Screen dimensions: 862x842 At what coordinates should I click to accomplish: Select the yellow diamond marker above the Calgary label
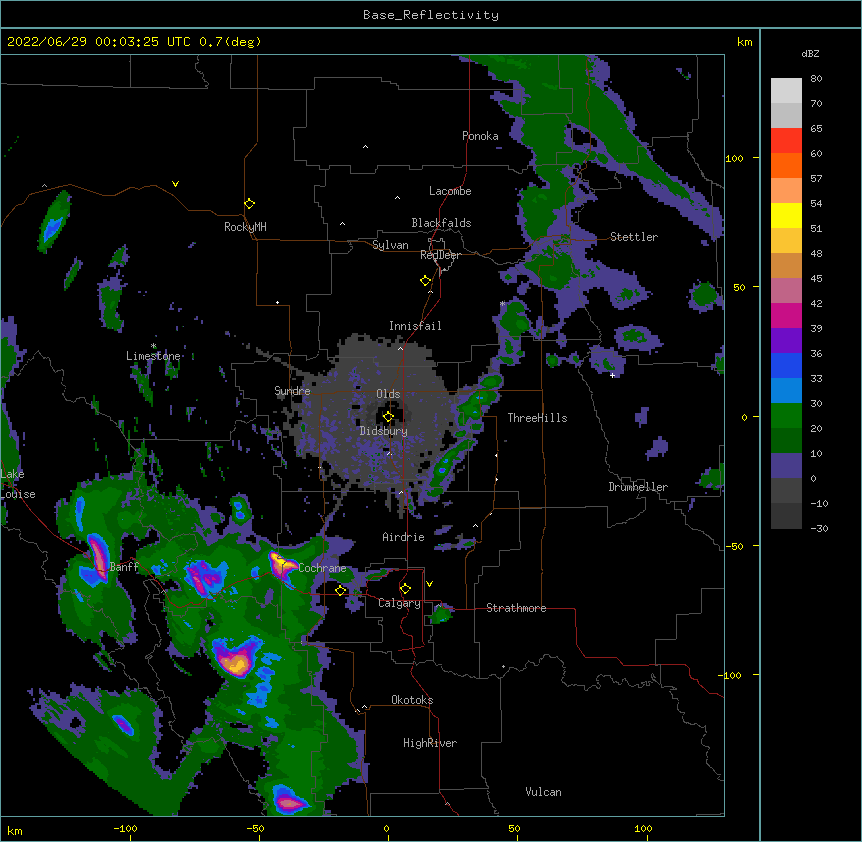point(406,589)
